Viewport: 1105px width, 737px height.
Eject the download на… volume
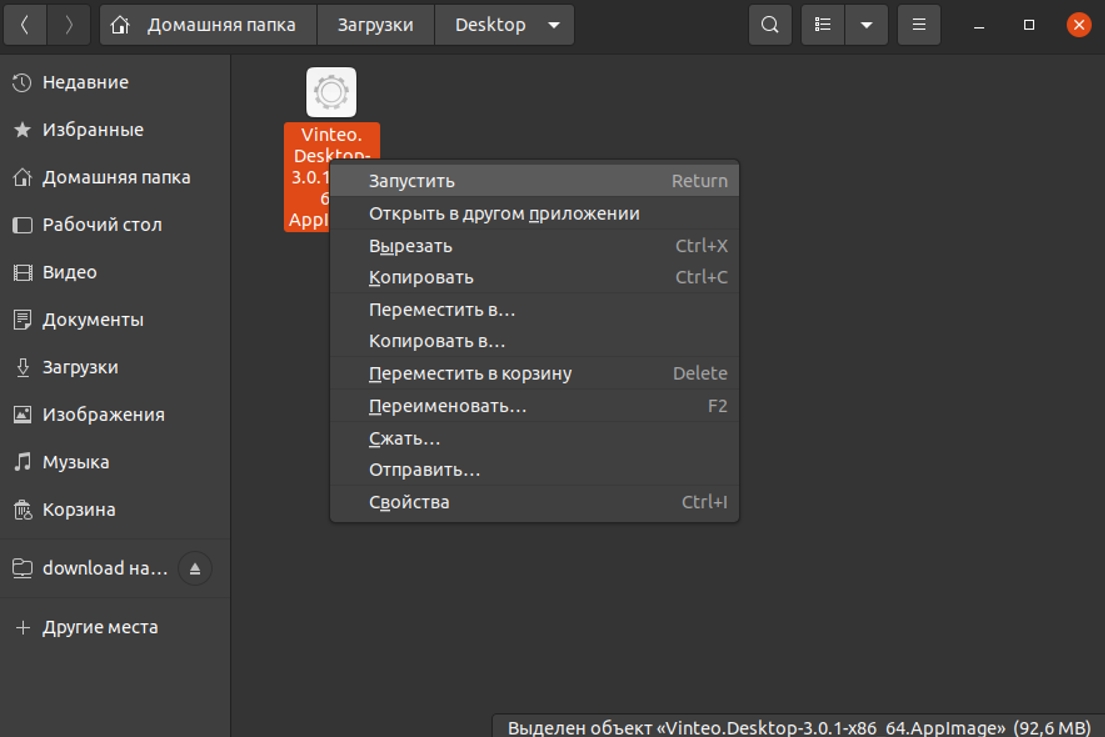(x=195, y=569)
